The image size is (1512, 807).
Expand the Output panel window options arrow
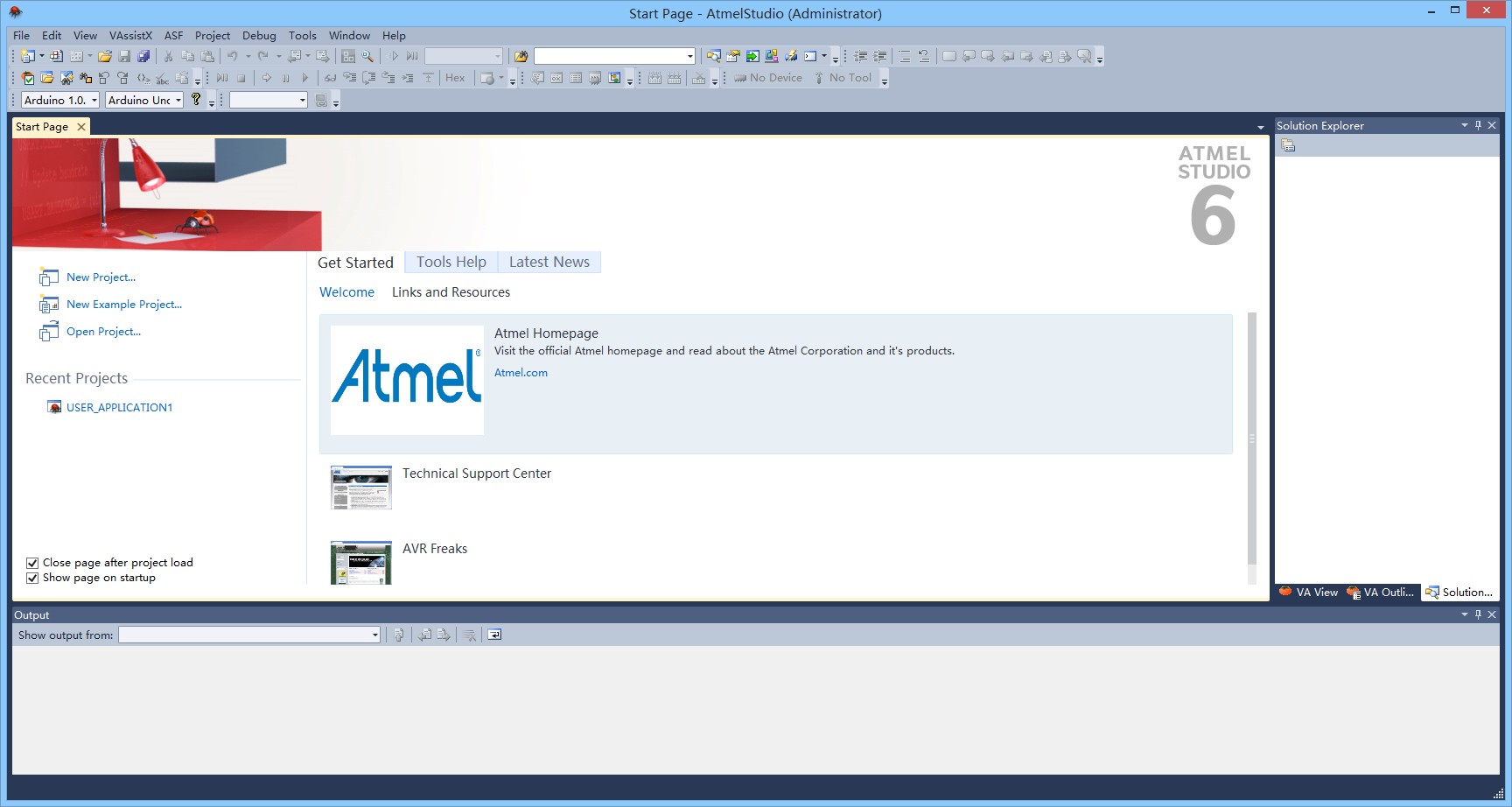click(1464, 614)
